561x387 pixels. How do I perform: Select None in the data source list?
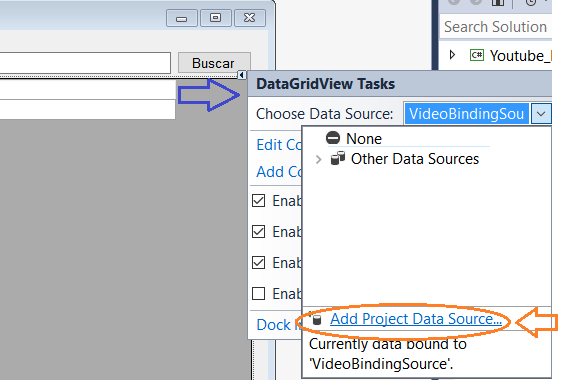(x=364, y=138)
